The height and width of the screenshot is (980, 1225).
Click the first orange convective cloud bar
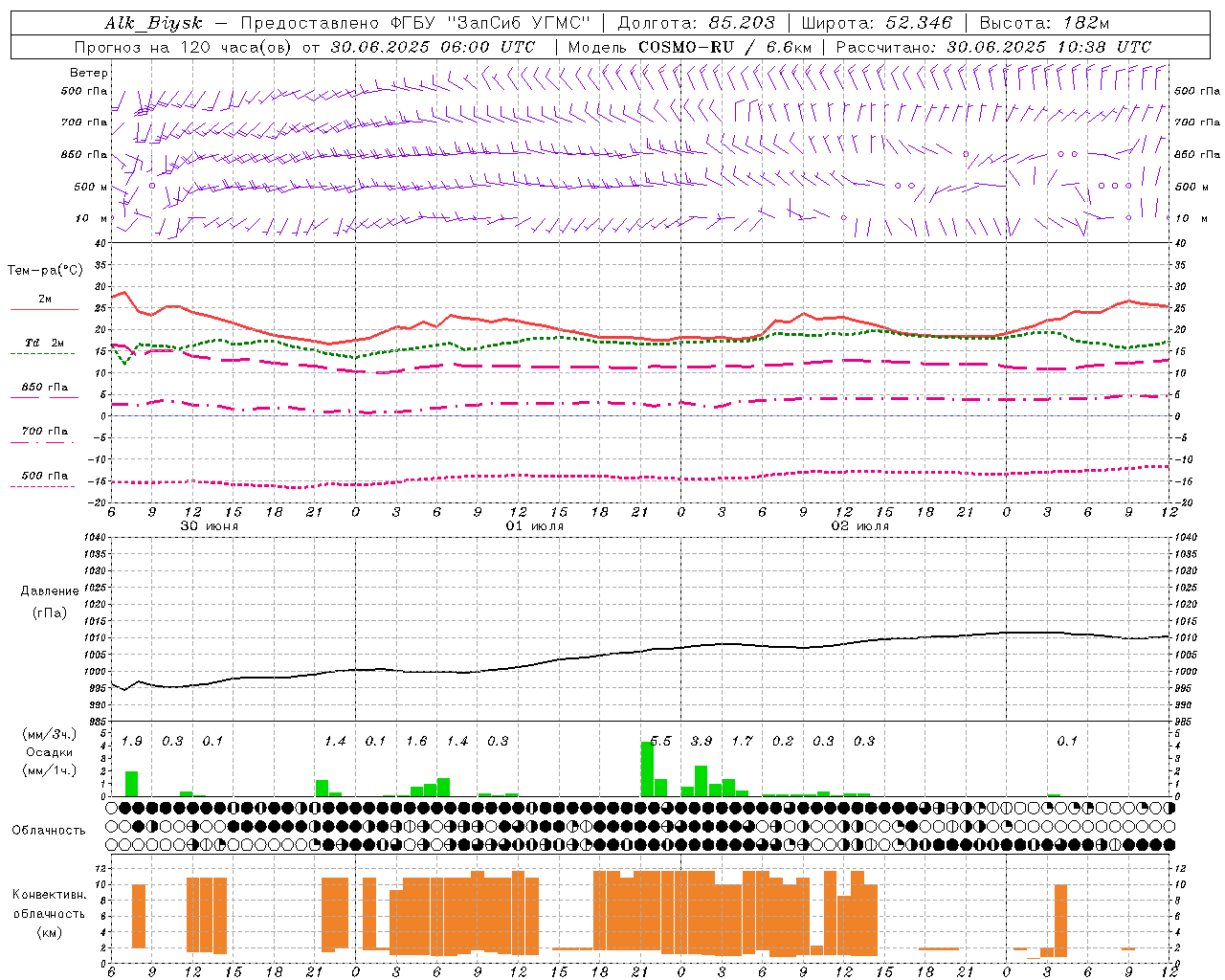139,916
